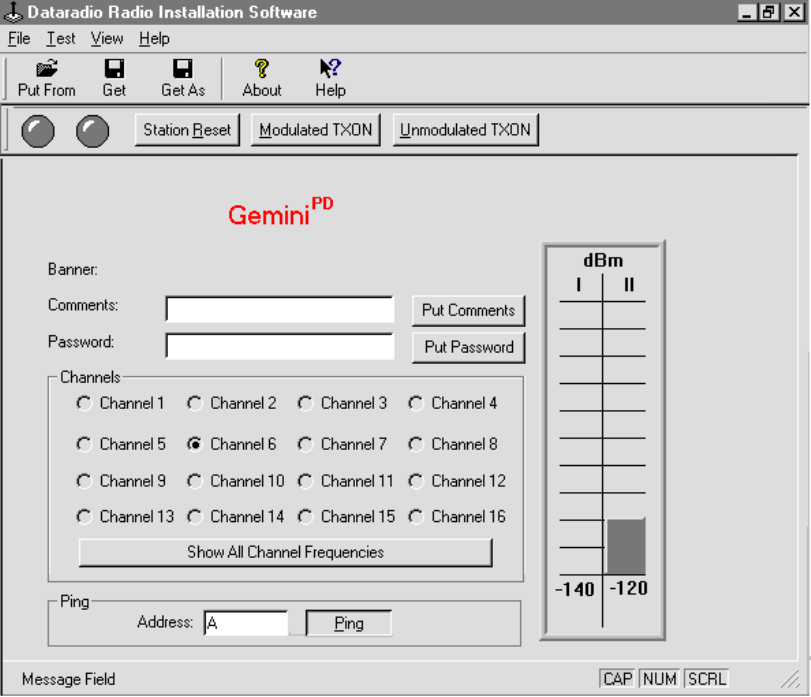Viewport: 811px width, 697px height.
Task: Click the Put Comments button
Action: point(469,311)
